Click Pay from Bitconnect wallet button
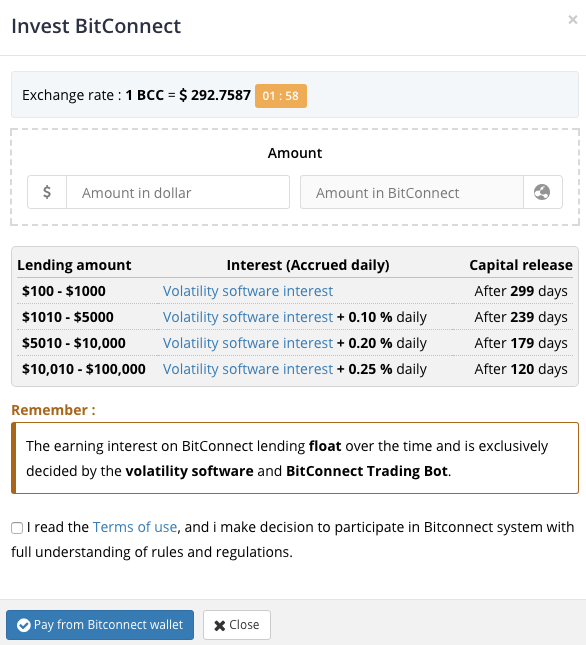The image size is (586, 645). pyautogui.click(x=100, y=625)
